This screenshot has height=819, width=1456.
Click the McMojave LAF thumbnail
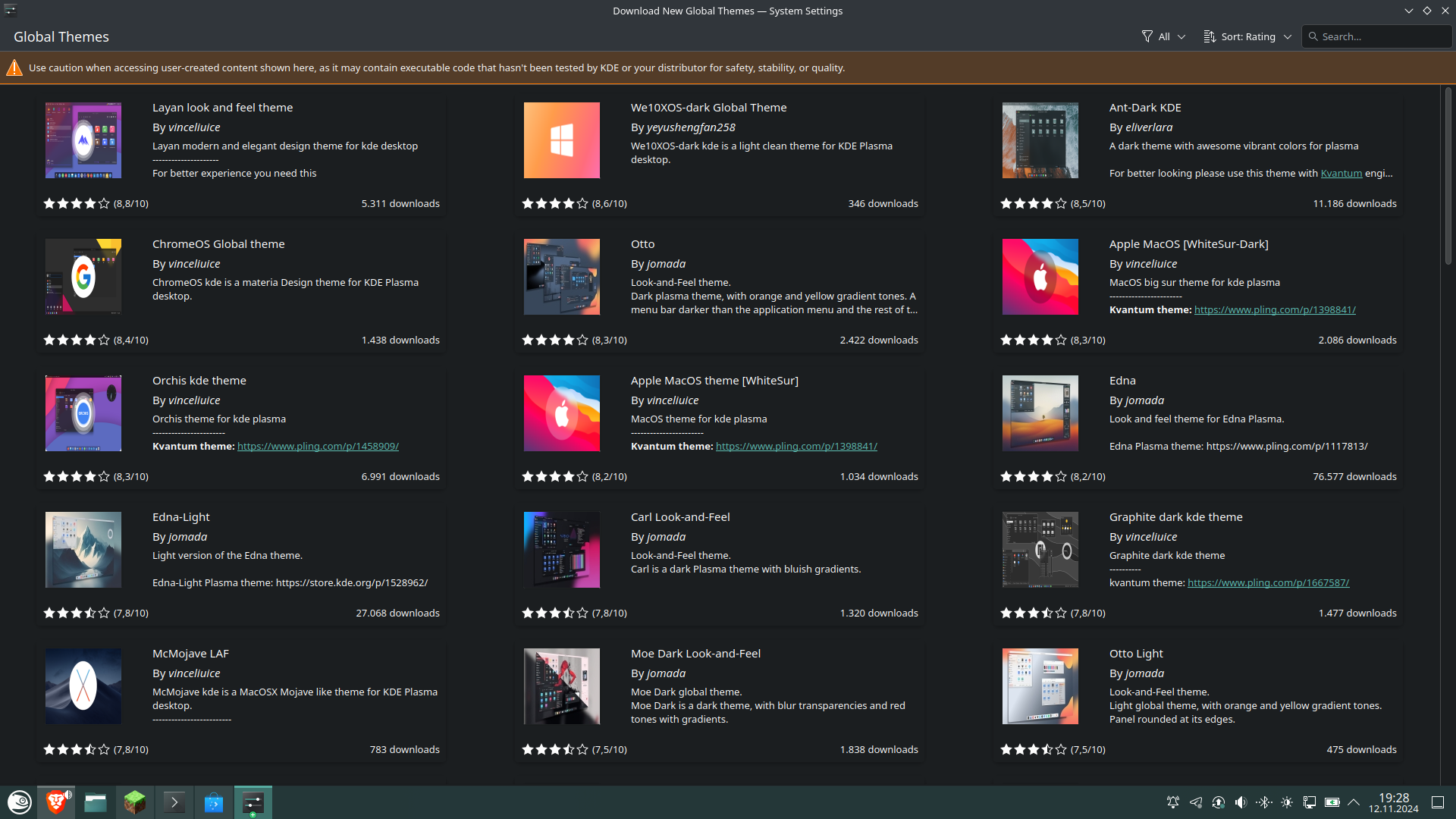83,686
